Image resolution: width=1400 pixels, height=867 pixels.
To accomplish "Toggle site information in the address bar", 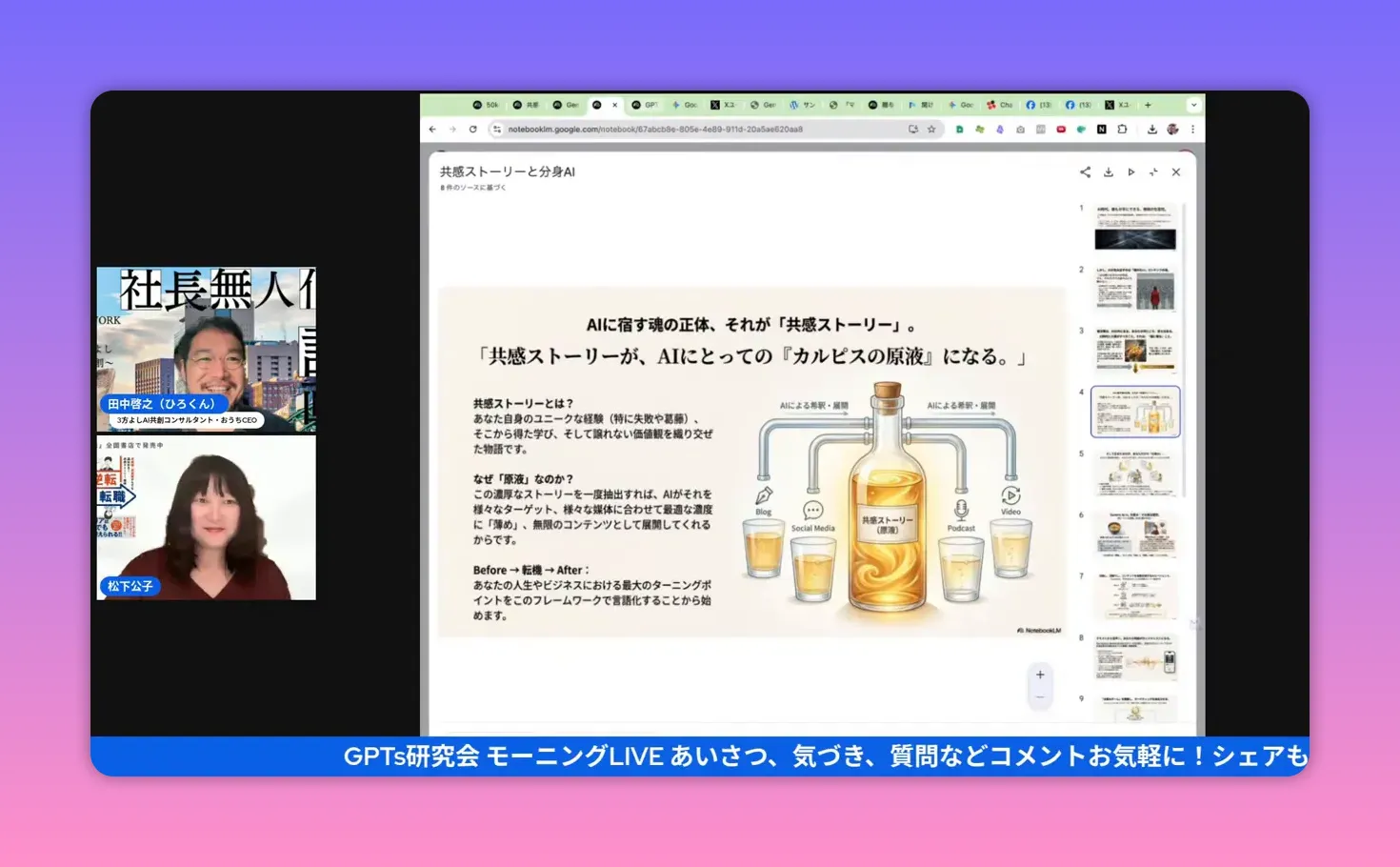I will tap(497, 130).
